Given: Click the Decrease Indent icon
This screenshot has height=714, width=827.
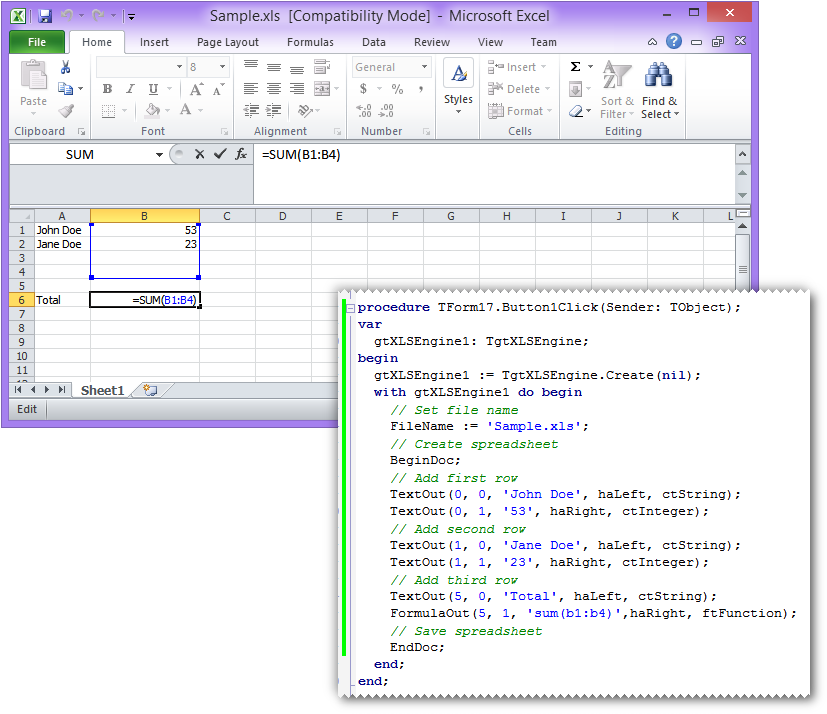Looking at the screenshot, I should [x=251, y=110].
